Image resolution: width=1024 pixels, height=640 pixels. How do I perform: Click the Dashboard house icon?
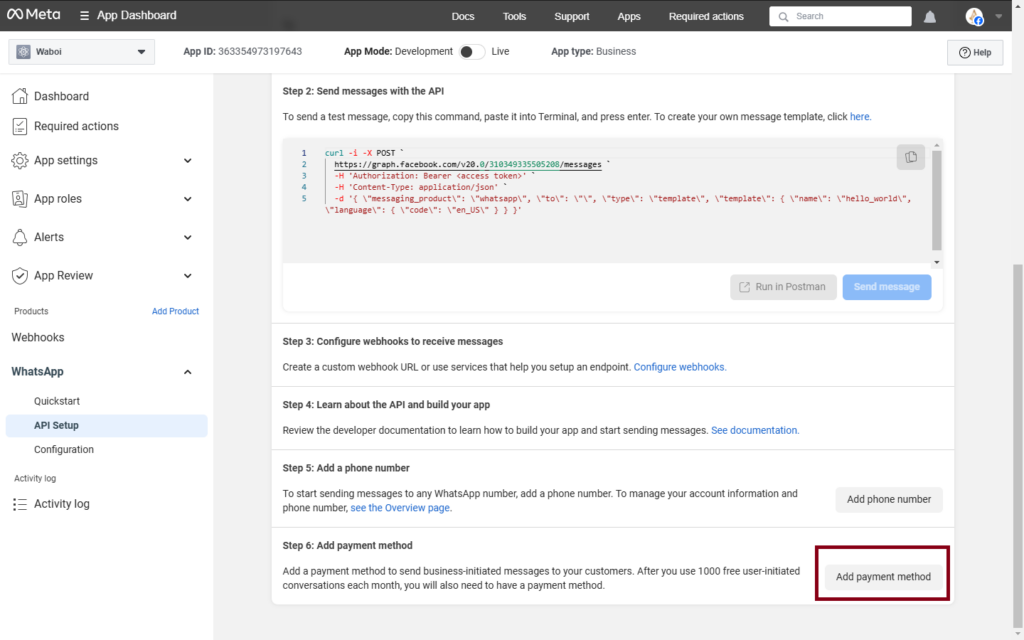pyautogui.click(x=20, y=96)
